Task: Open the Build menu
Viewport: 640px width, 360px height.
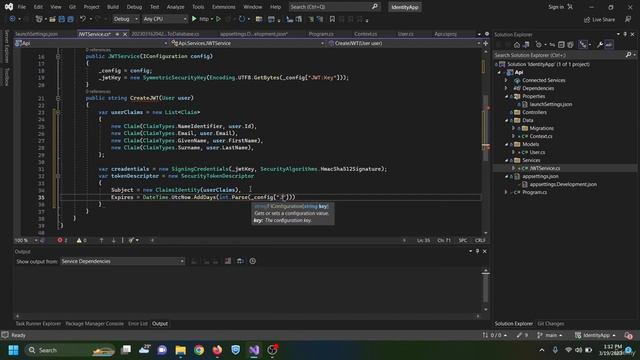Action: pos(113,7)
